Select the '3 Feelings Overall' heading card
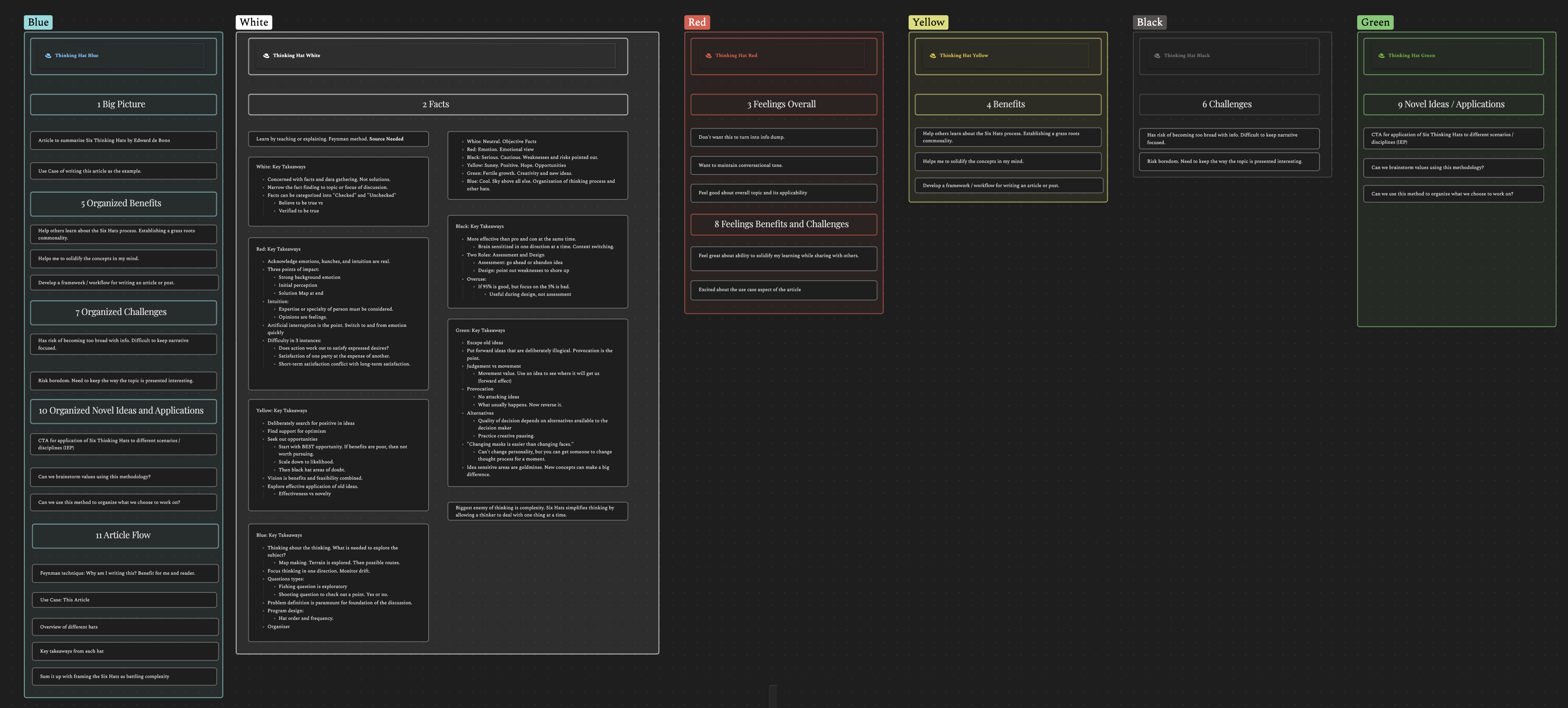1568x708 pixels. point(783,104)
